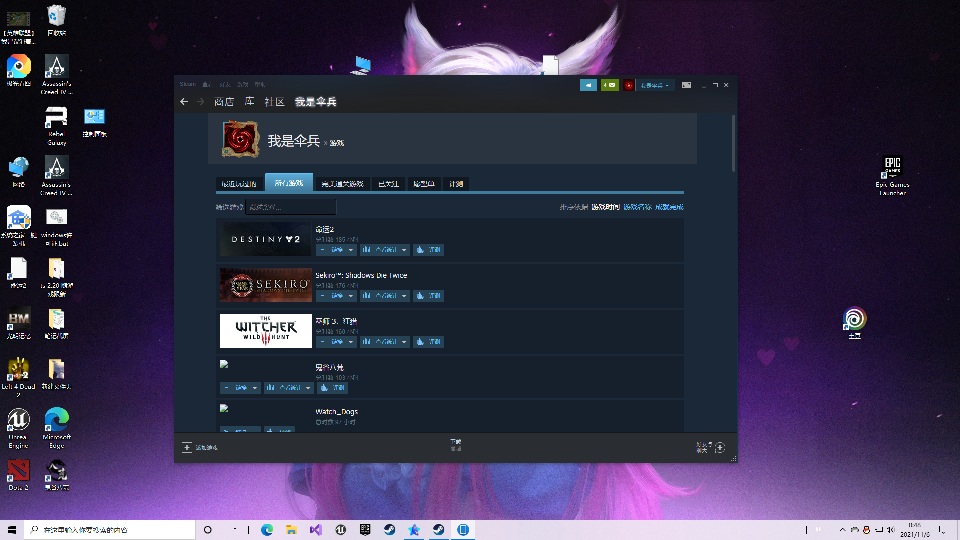The width and height of the screenshot is (960, 540).
Task: Open the Steam menu in the menu bar
Action: click(x=188, y=84)
